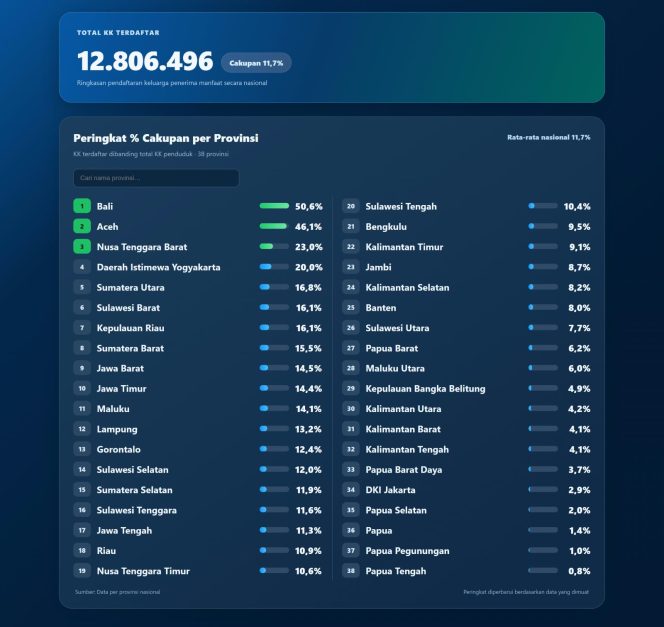Click the 13,2% value for Lampung
664x627 pixels.
pos(308,429)
